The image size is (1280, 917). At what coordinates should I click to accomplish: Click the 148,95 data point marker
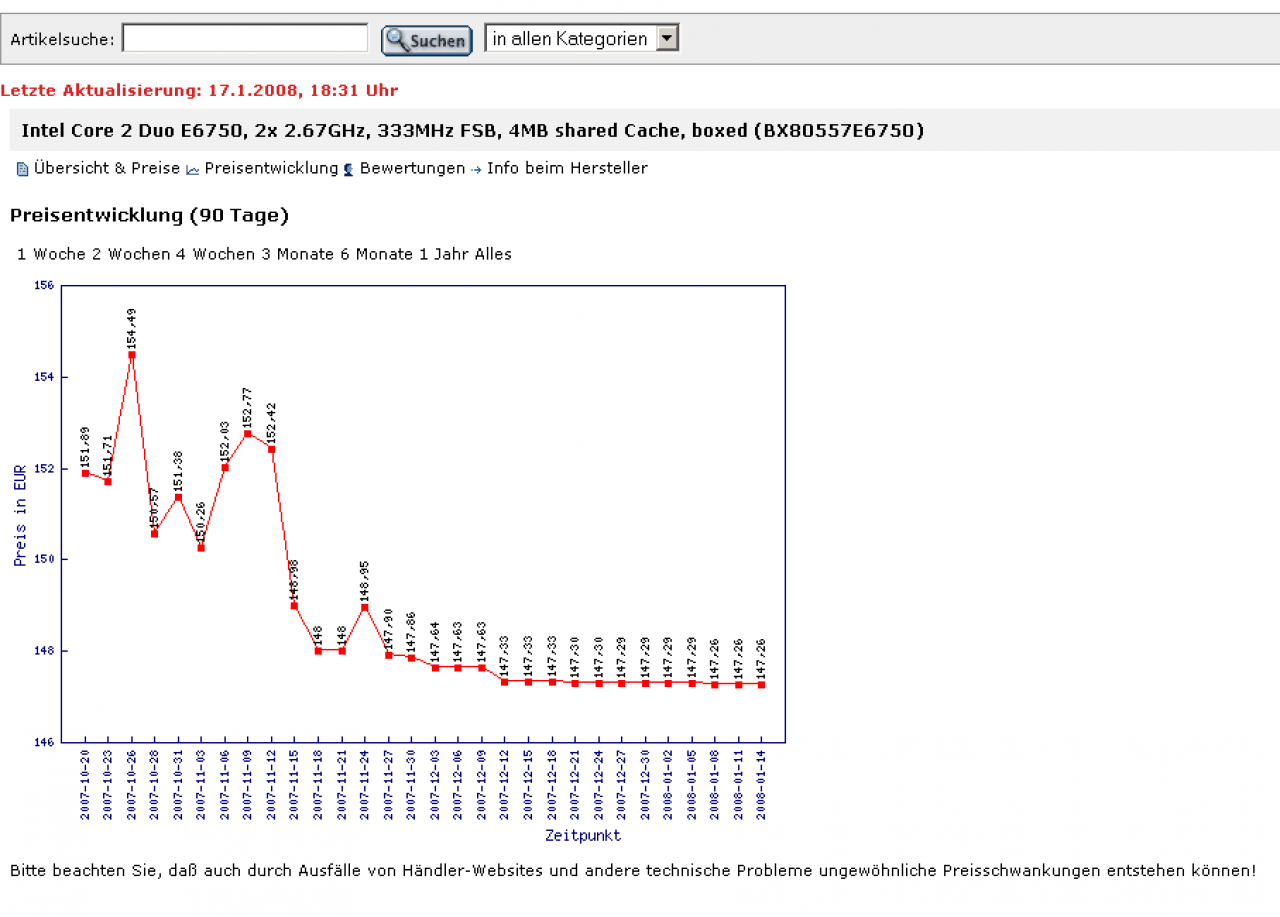click(x=365, y=607)
